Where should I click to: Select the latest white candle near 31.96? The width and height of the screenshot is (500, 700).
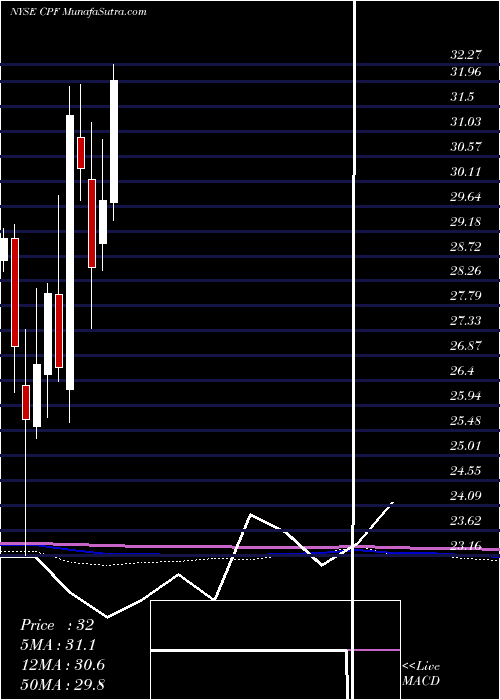pos(114,142)
